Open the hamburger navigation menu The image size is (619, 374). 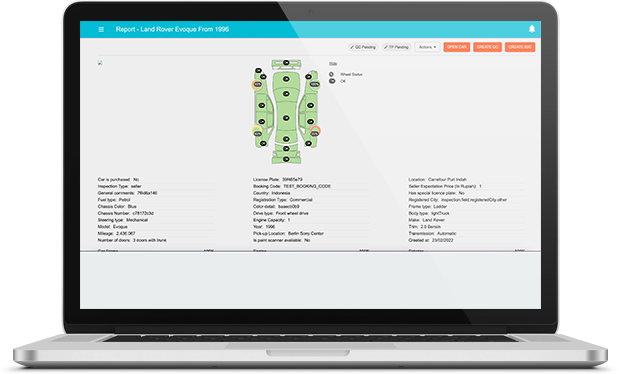(x=101, y=29)
